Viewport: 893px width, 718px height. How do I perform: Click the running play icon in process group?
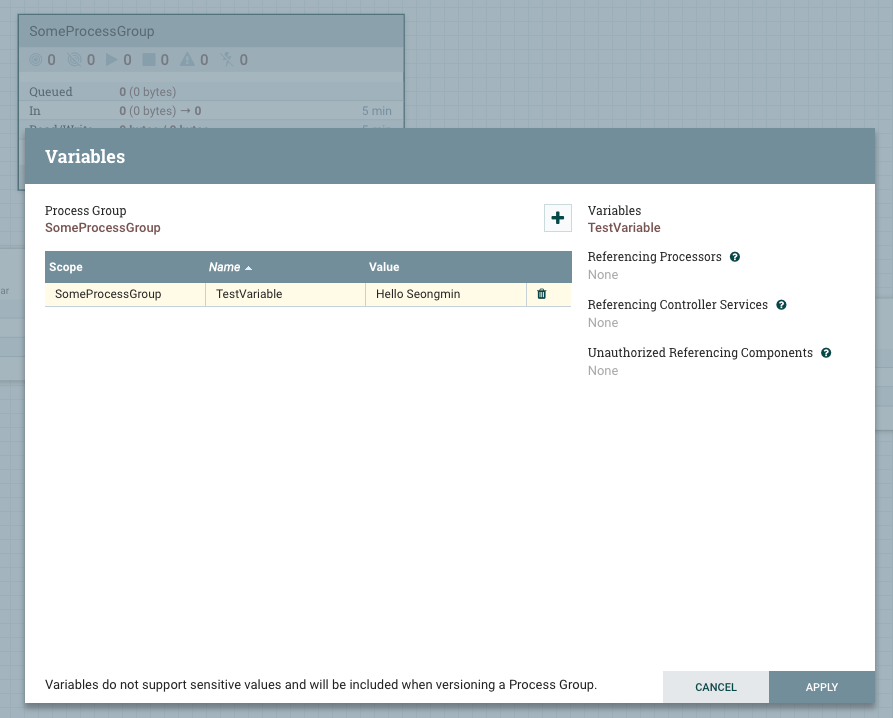coord(112,60)
